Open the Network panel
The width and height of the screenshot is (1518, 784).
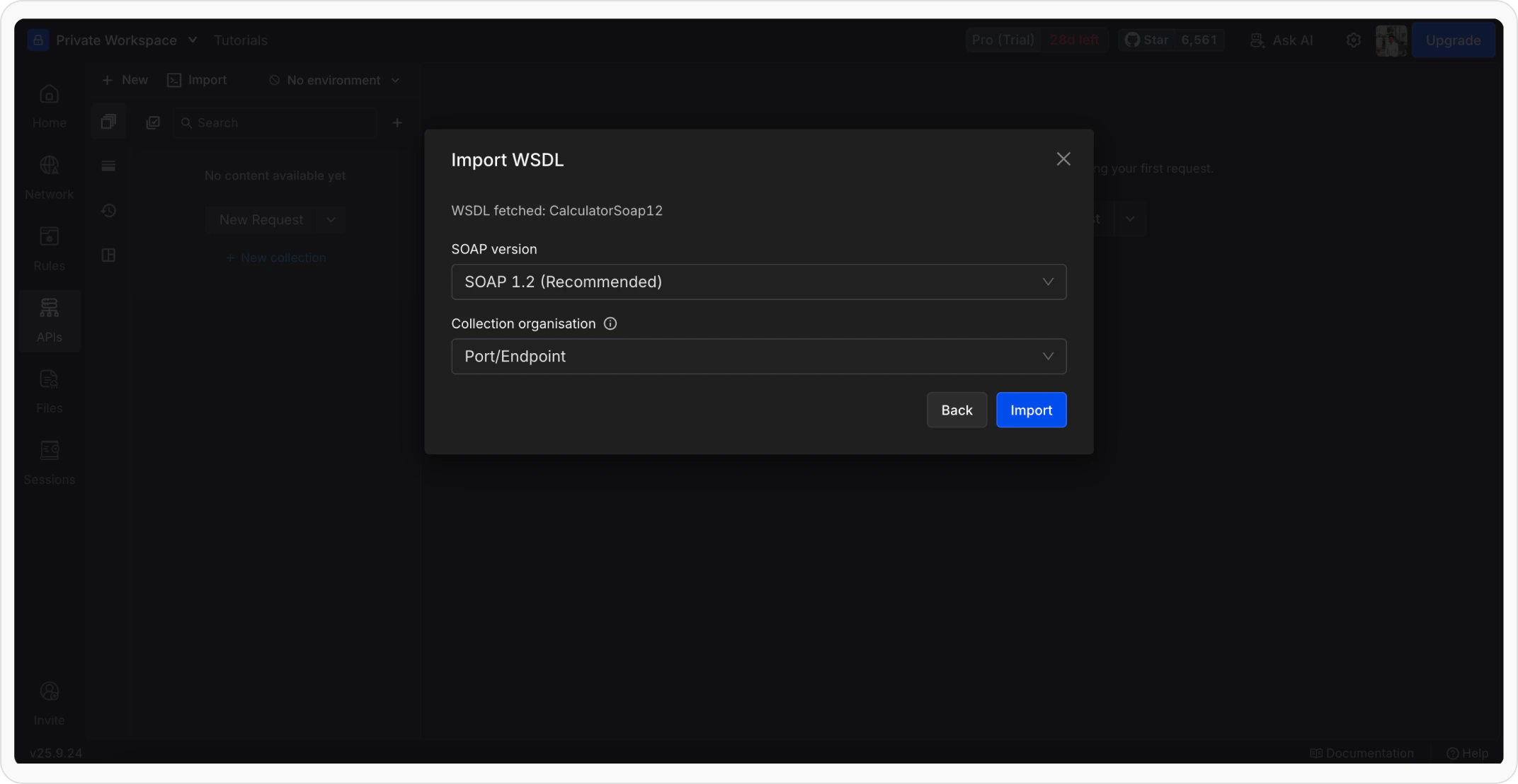tap(49, 177)
